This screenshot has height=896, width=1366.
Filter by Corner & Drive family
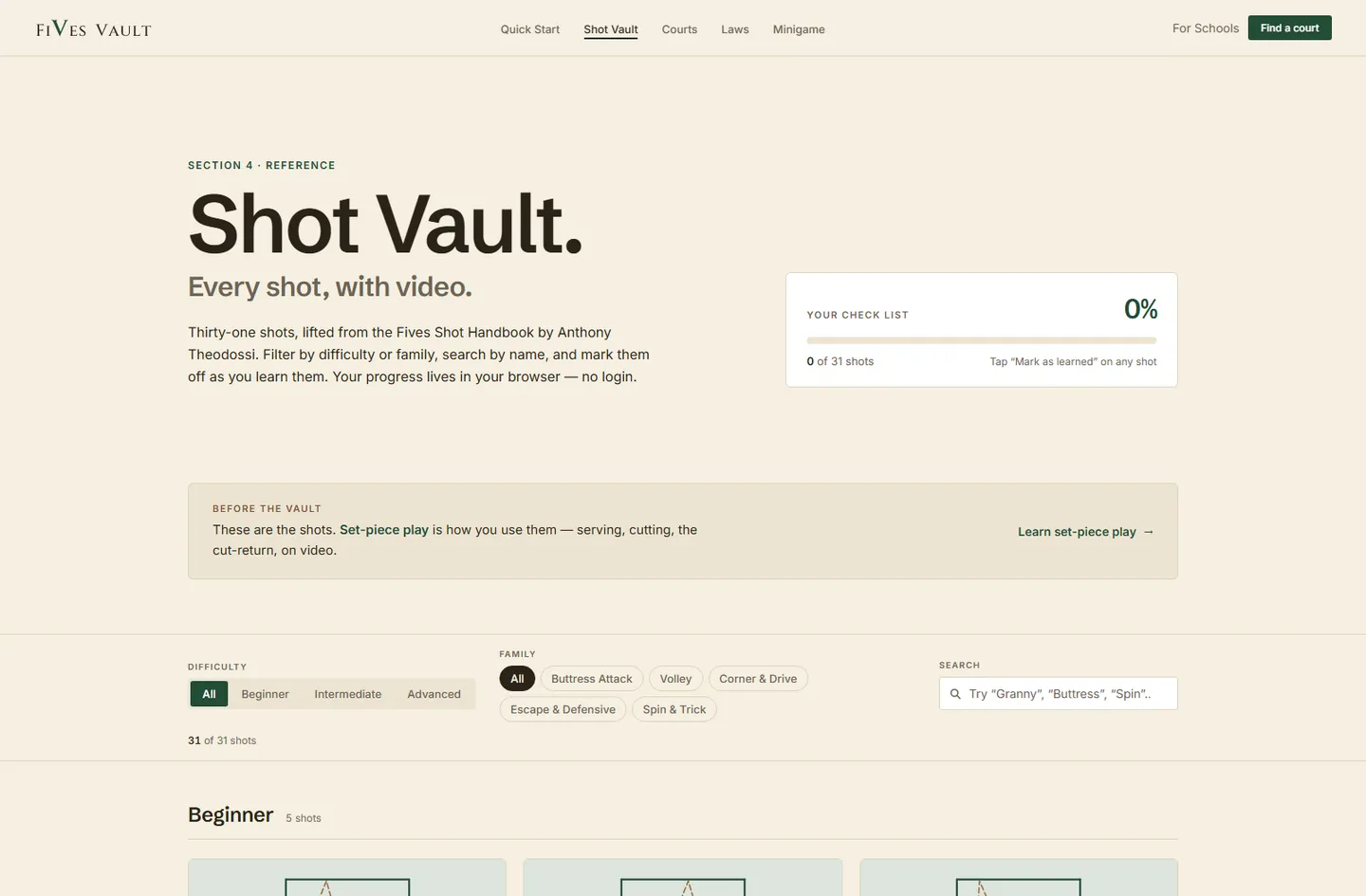click(758, 679)
